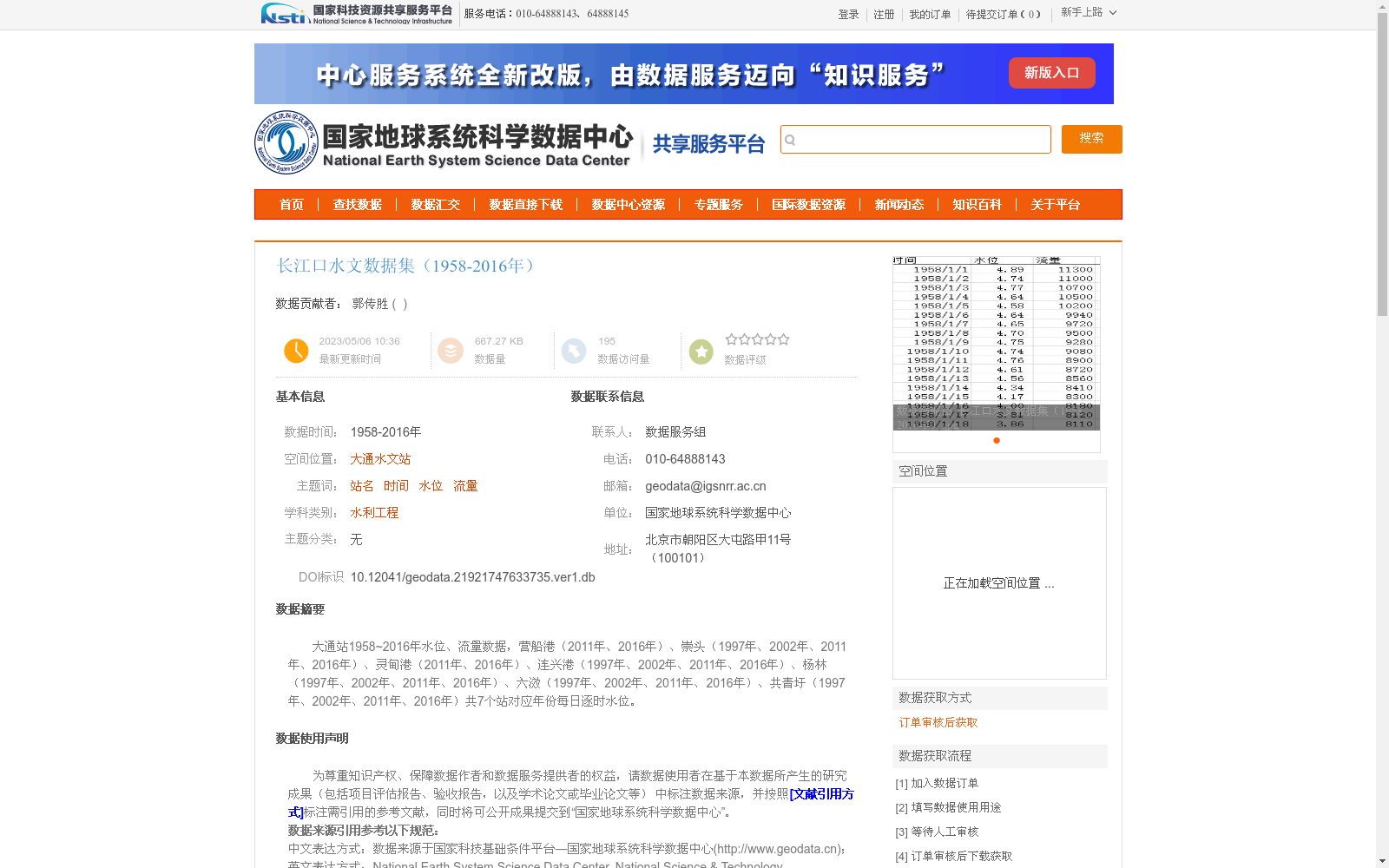Open the 新闻动态 menu
The width and height of the screenshot is (1389, 868).
tap(899, 205)
